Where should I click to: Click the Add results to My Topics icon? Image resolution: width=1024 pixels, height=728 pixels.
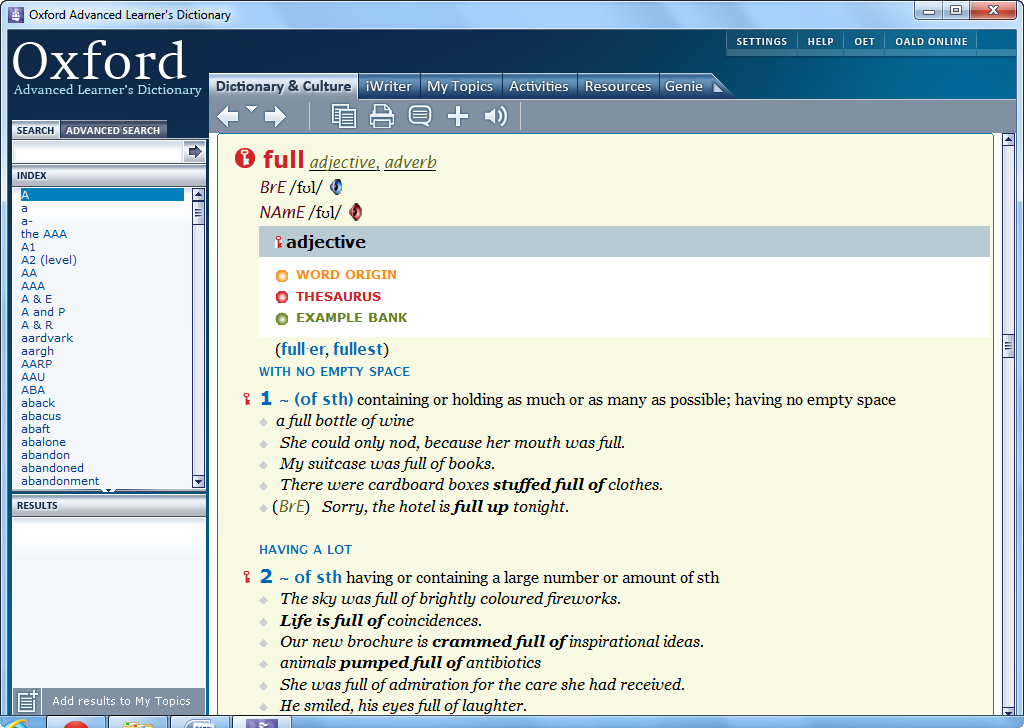point(27,701)
